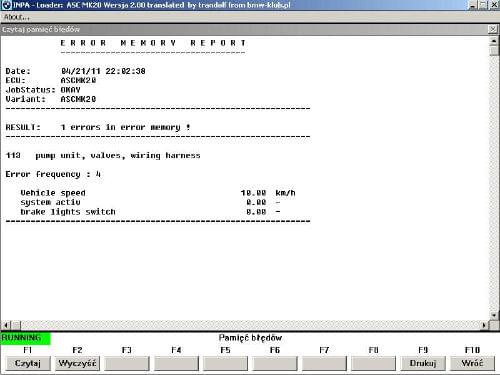The height and width of the screenshot is (375, 500).
Task: Maximize the INPA window
Action: (x=483, y=5)
